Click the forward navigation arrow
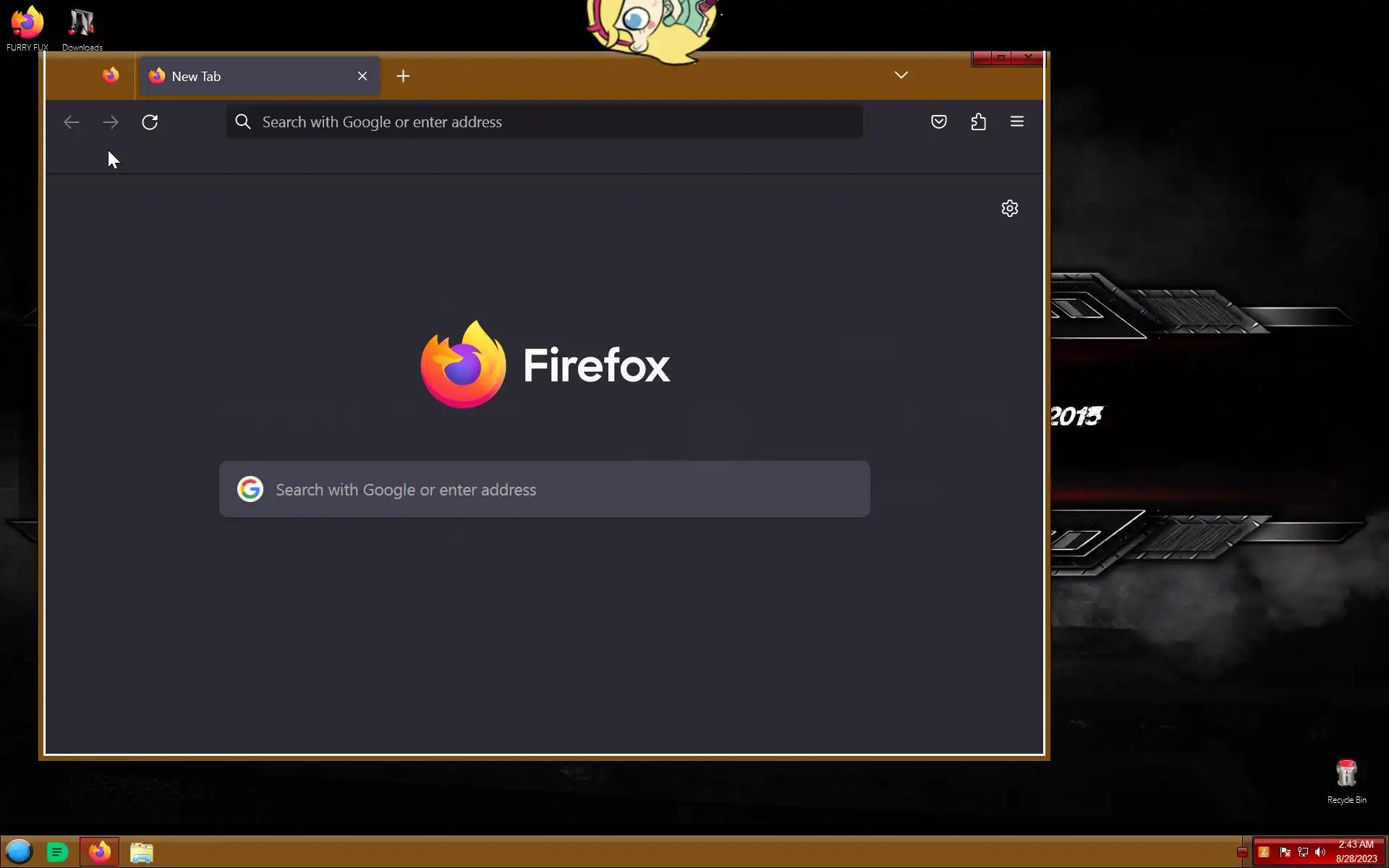This screenshot has width=1389, height=868. click(111, 122)
